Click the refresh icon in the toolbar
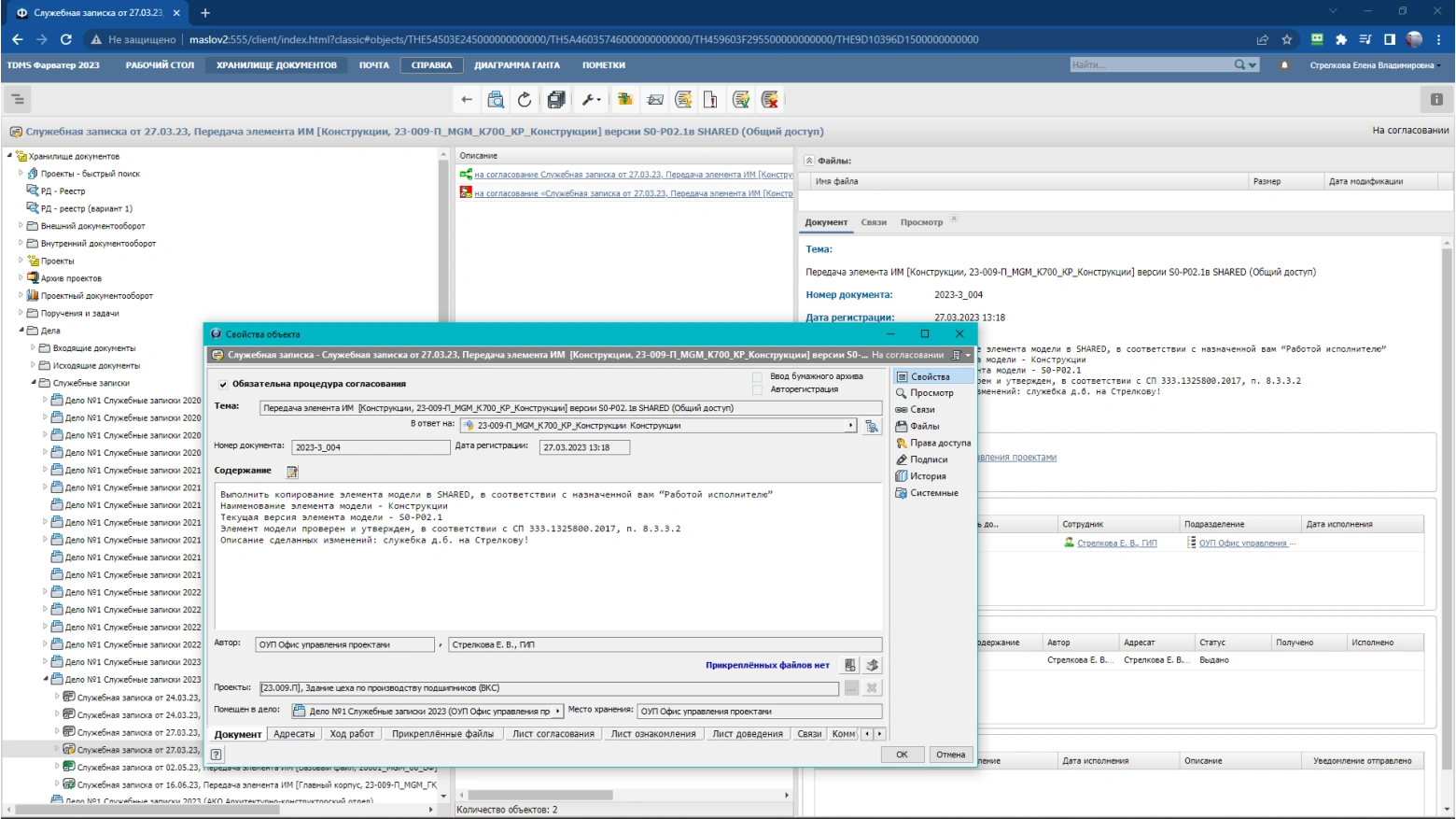1456x819 pixels. click(x=525, y=100)
